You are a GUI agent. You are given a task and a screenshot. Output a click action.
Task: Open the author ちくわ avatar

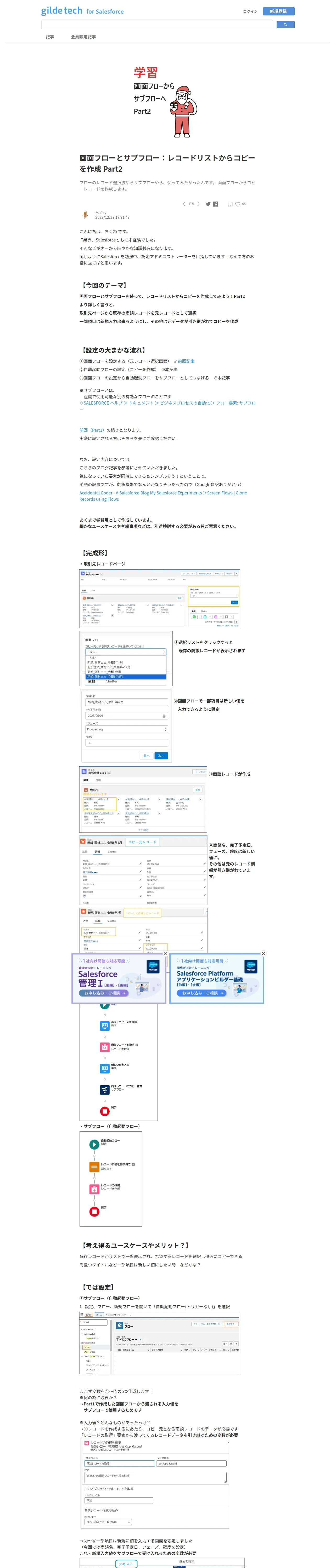(85, 214)
